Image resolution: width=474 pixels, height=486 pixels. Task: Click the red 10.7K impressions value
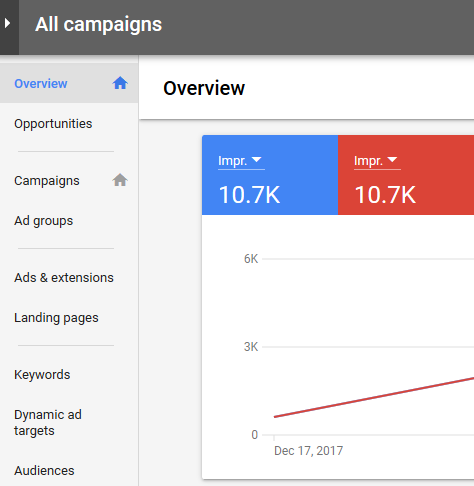coord(385,195)
